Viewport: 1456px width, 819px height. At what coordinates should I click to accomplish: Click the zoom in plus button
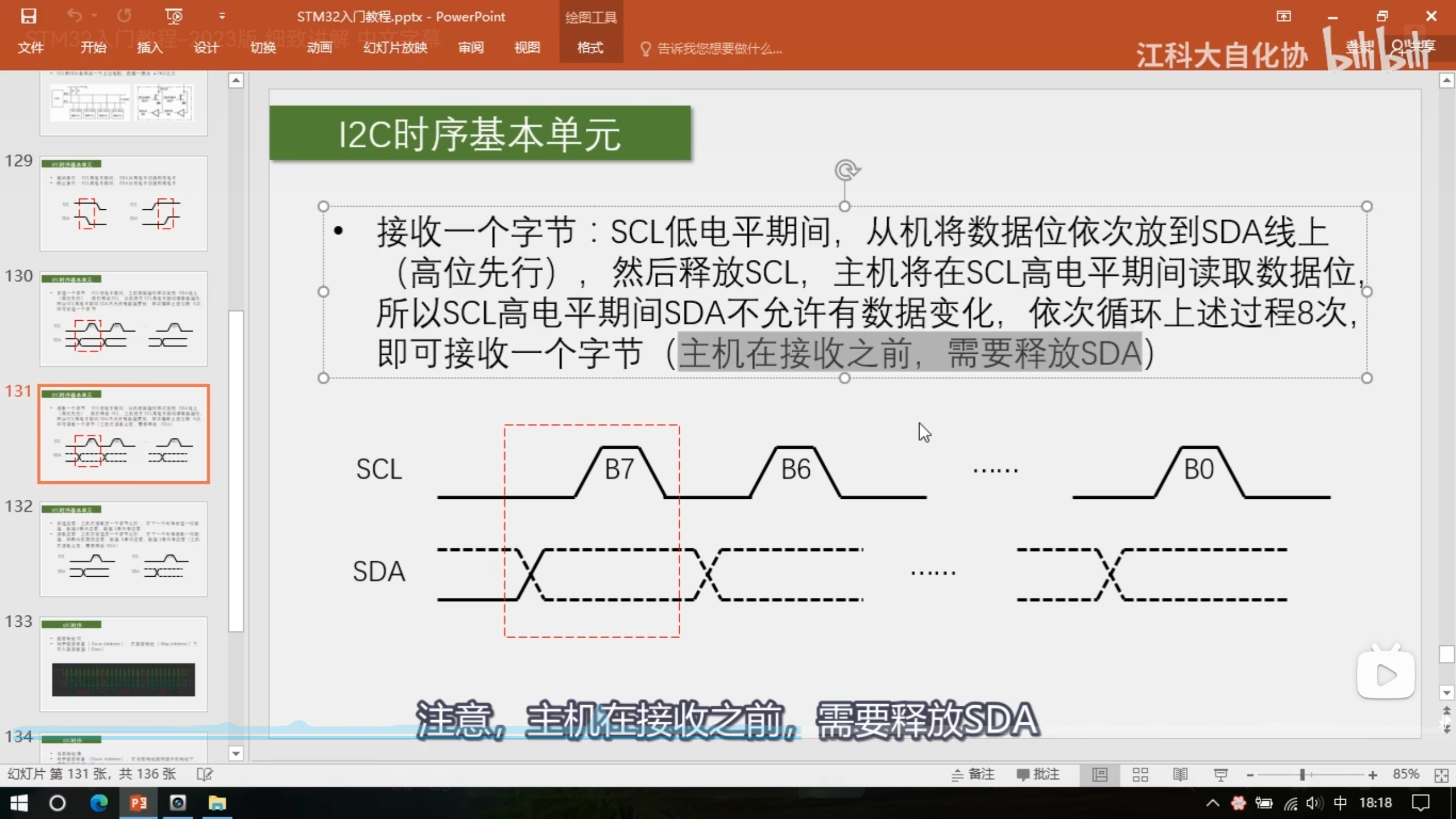point(1372,775)
